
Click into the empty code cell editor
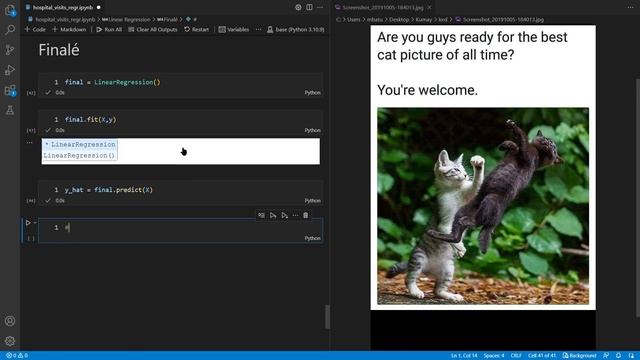point(180,227)
